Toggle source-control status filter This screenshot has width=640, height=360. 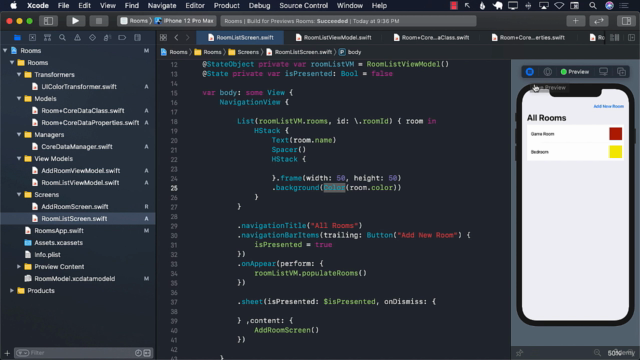click(147, 353)
